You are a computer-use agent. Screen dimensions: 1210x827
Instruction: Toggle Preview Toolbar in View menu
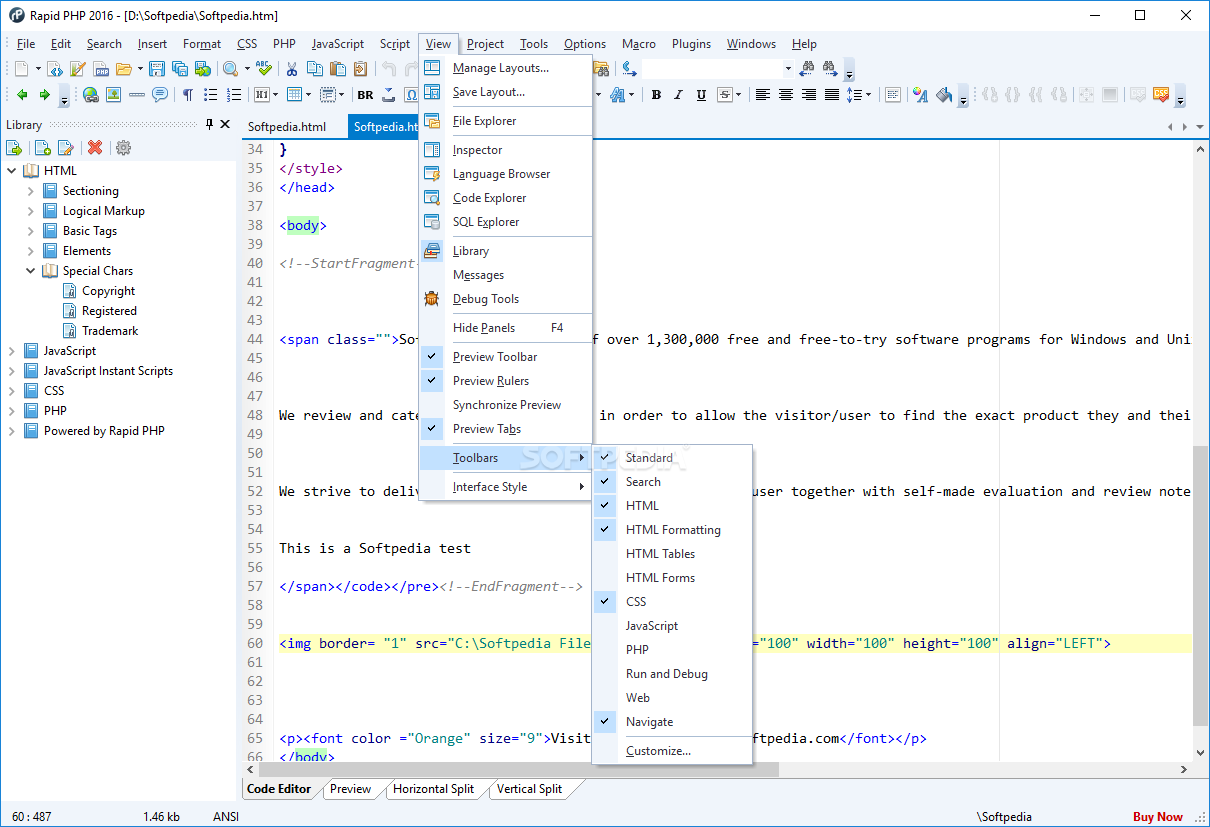(x=506, y=357)
